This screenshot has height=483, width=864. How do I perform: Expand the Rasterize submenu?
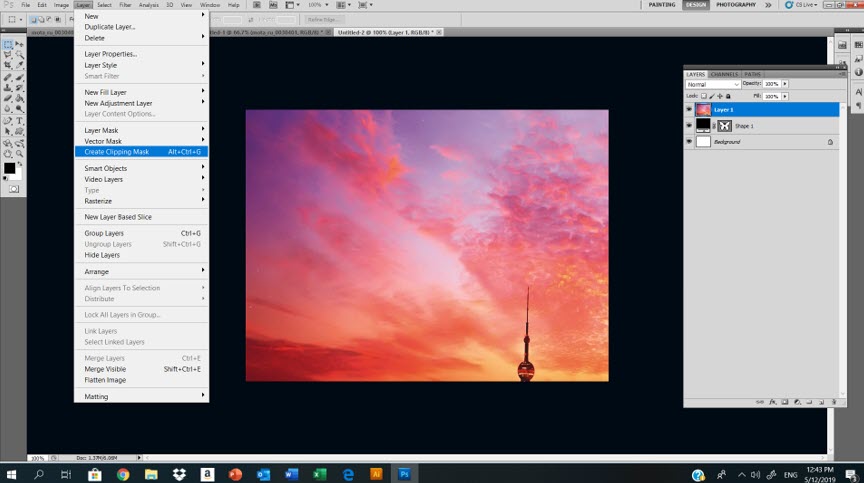142,201
